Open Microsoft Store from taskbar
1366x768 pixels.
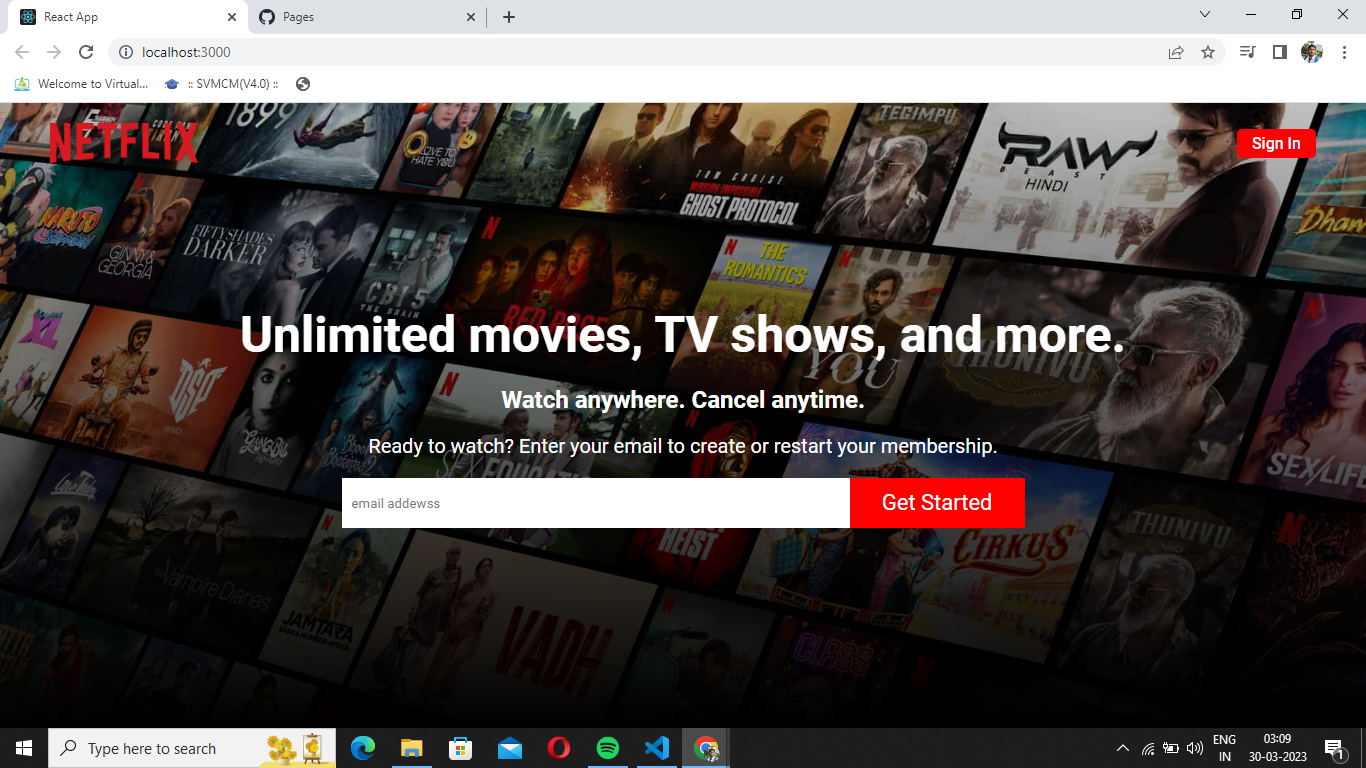460,748
